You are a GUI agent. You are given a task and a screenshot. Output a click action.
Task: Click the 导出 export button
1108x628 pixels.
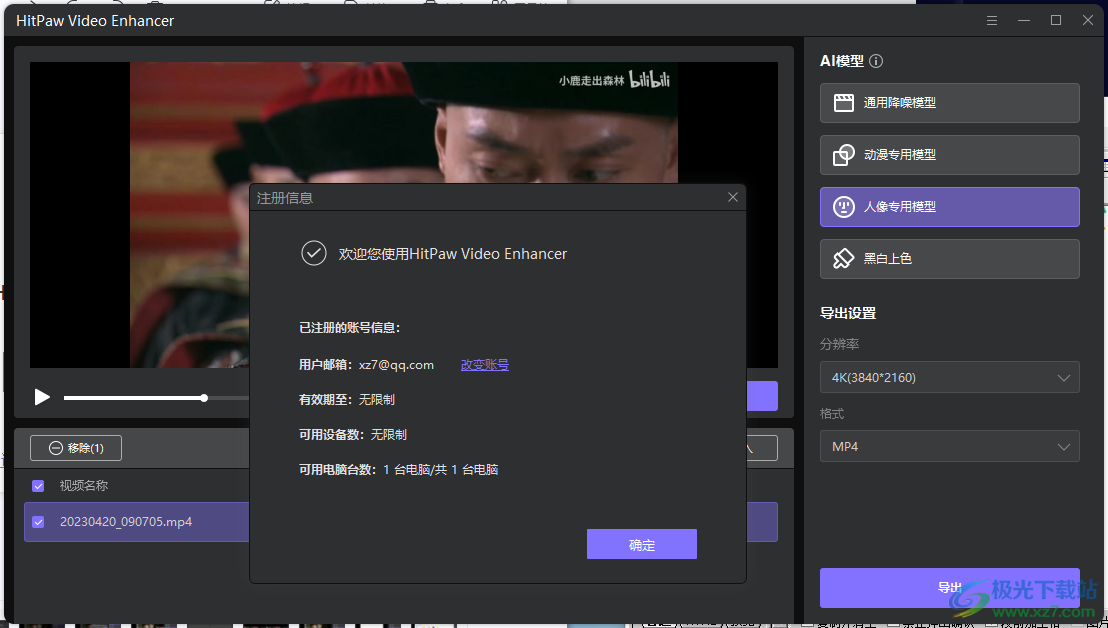(x=950, y=588)
